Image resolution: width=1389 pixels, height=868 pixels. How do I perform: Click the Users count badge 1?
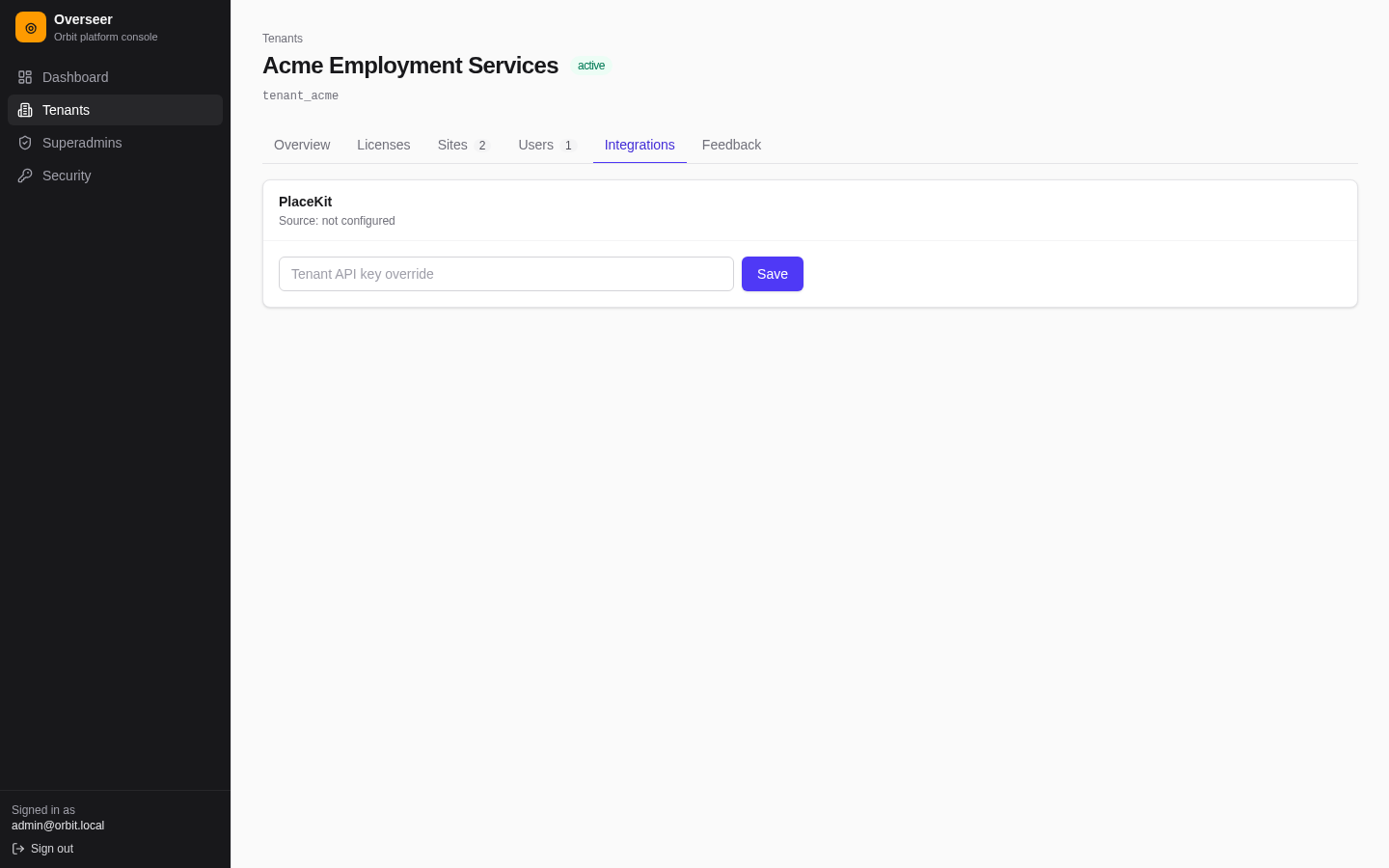(568, 146)
